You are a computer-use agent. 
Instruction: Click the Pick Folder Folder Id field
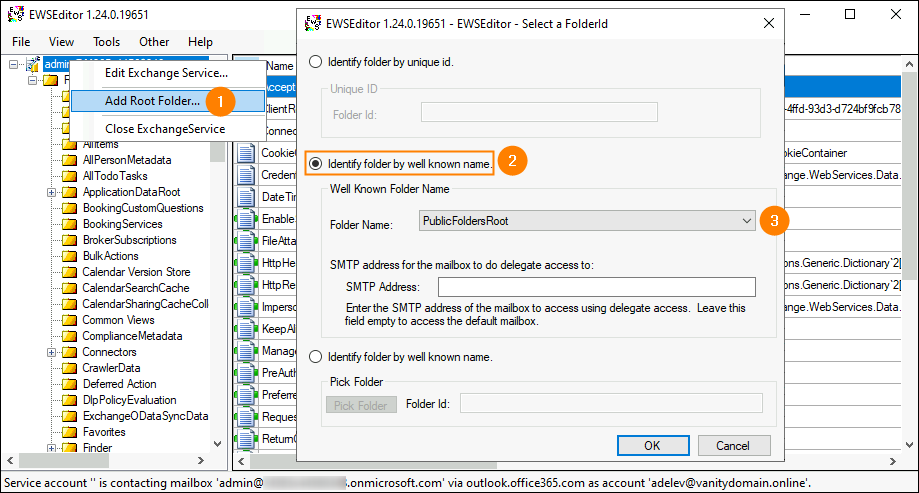(x=611, y=403)
